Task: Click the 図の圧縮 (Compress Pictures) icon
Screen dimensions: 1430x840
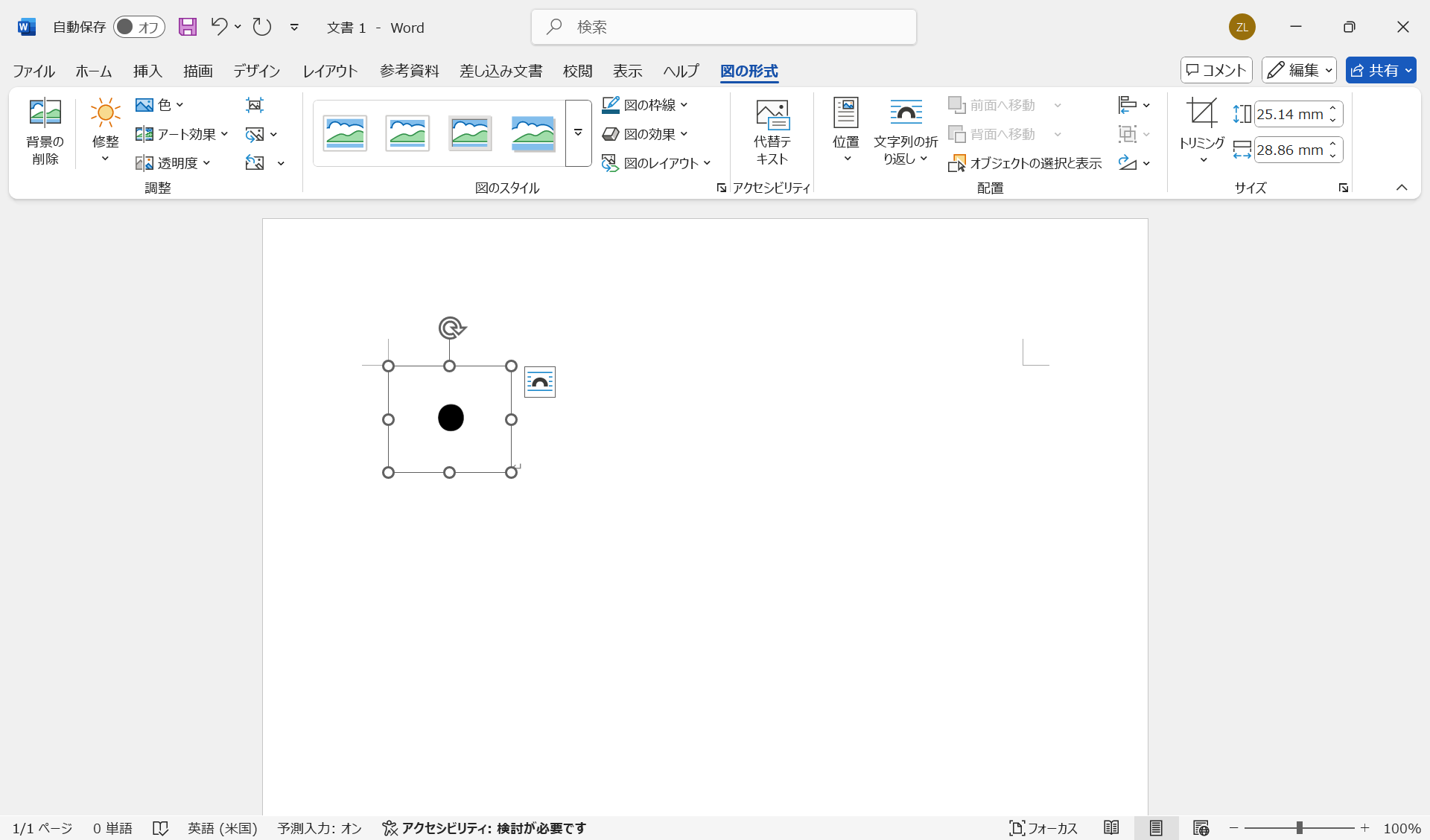Action: (x=255, y=104)
